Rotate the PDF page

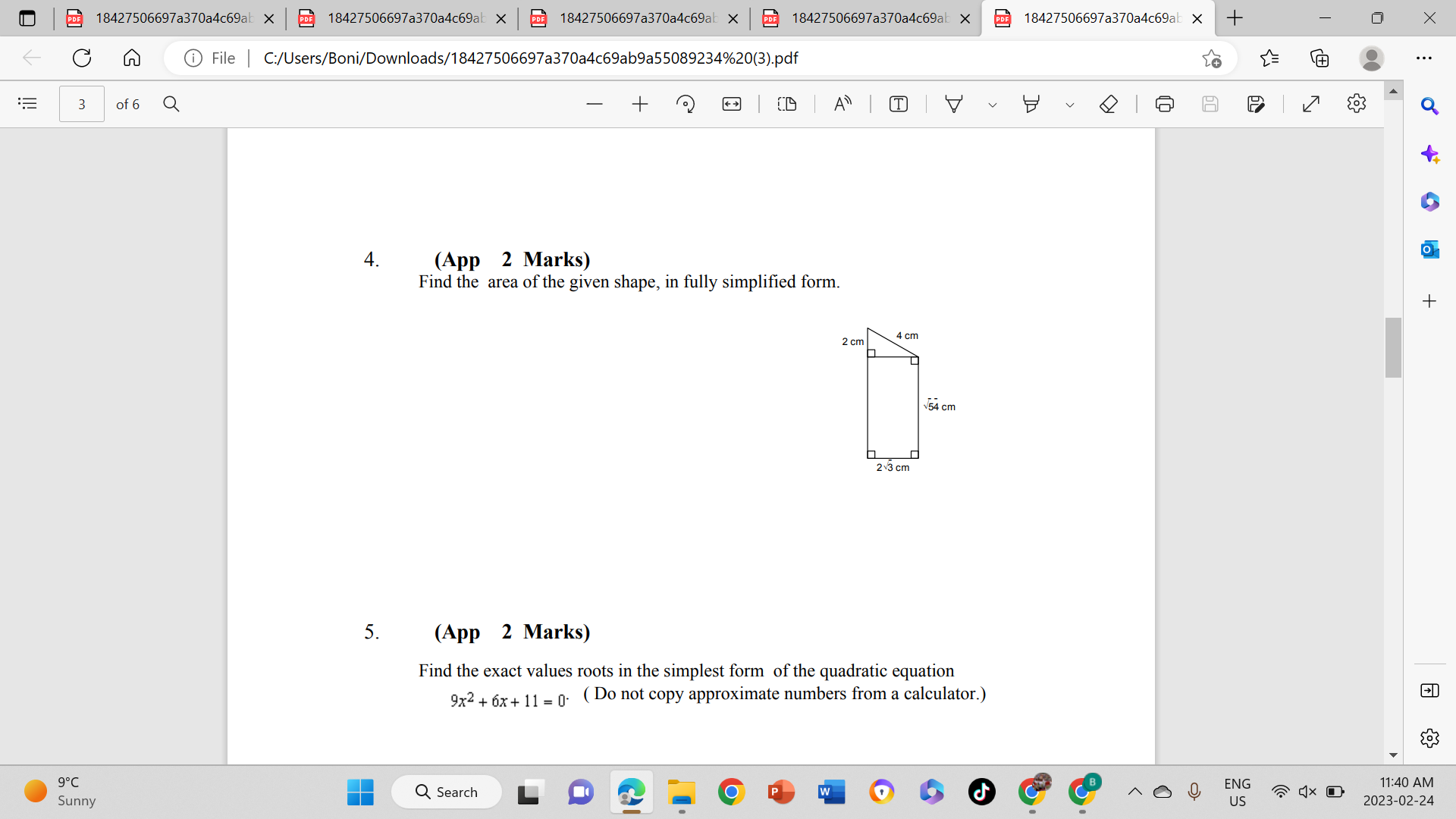(685, 104)
